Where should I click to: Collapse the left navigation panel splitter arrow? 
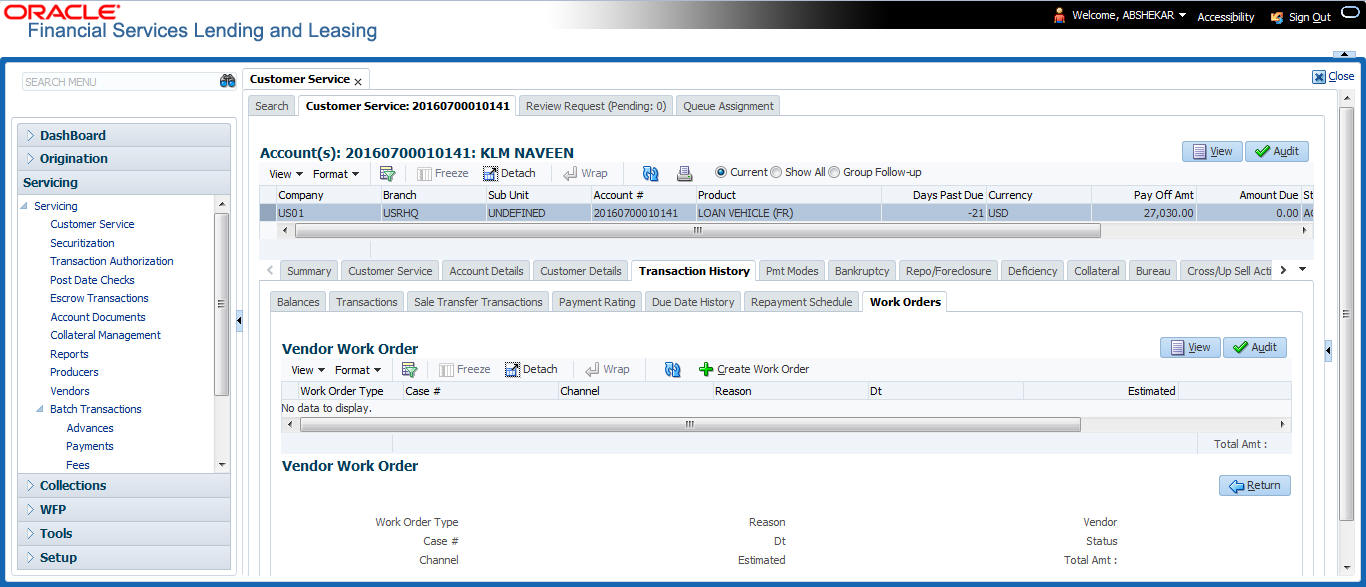239,320
